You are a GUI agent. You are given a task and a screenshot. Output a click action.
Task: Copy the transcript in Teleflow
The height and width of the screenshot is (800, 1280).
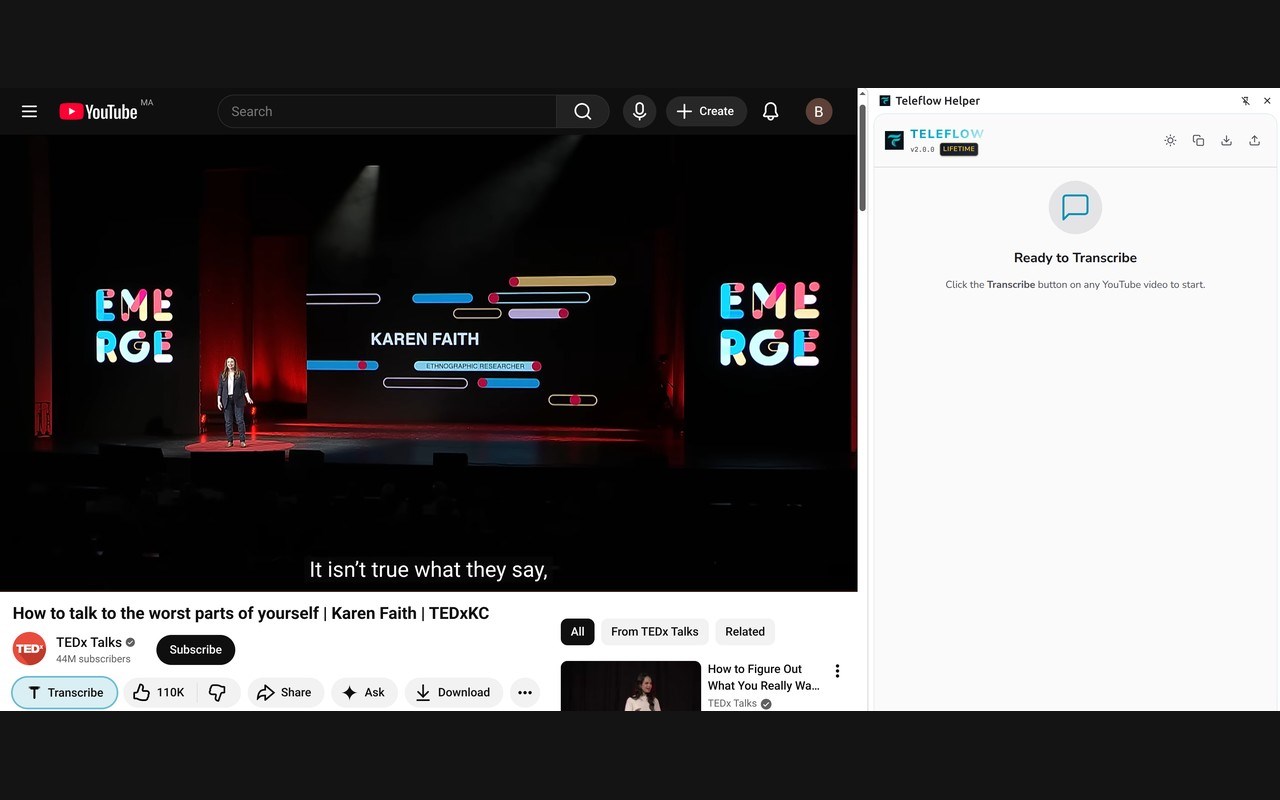pos(1198,141)
